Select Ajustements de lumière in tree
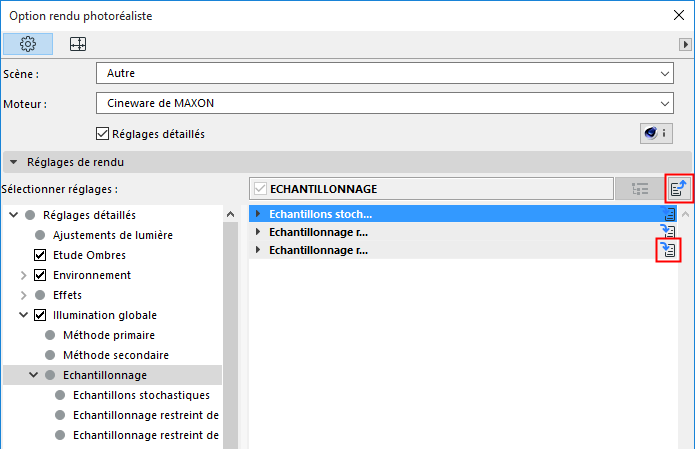The image size is (695, 449). point(113,235)
